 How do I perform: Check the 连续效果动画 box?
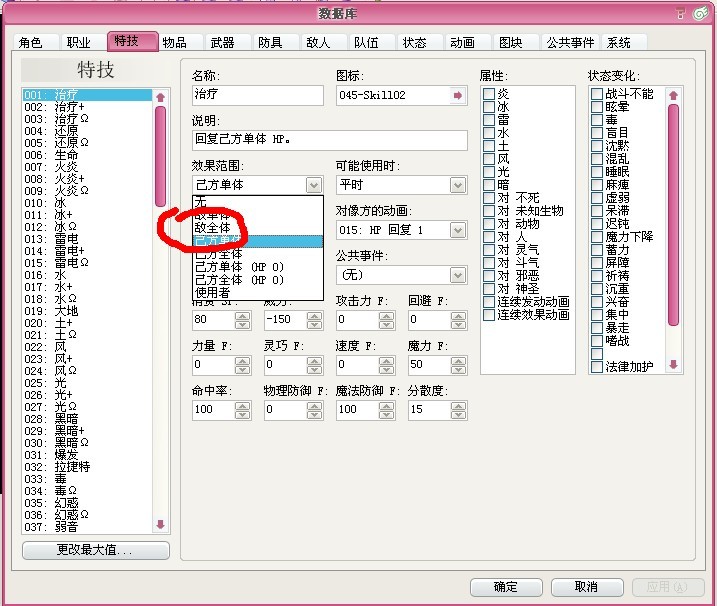click(489, 315)
